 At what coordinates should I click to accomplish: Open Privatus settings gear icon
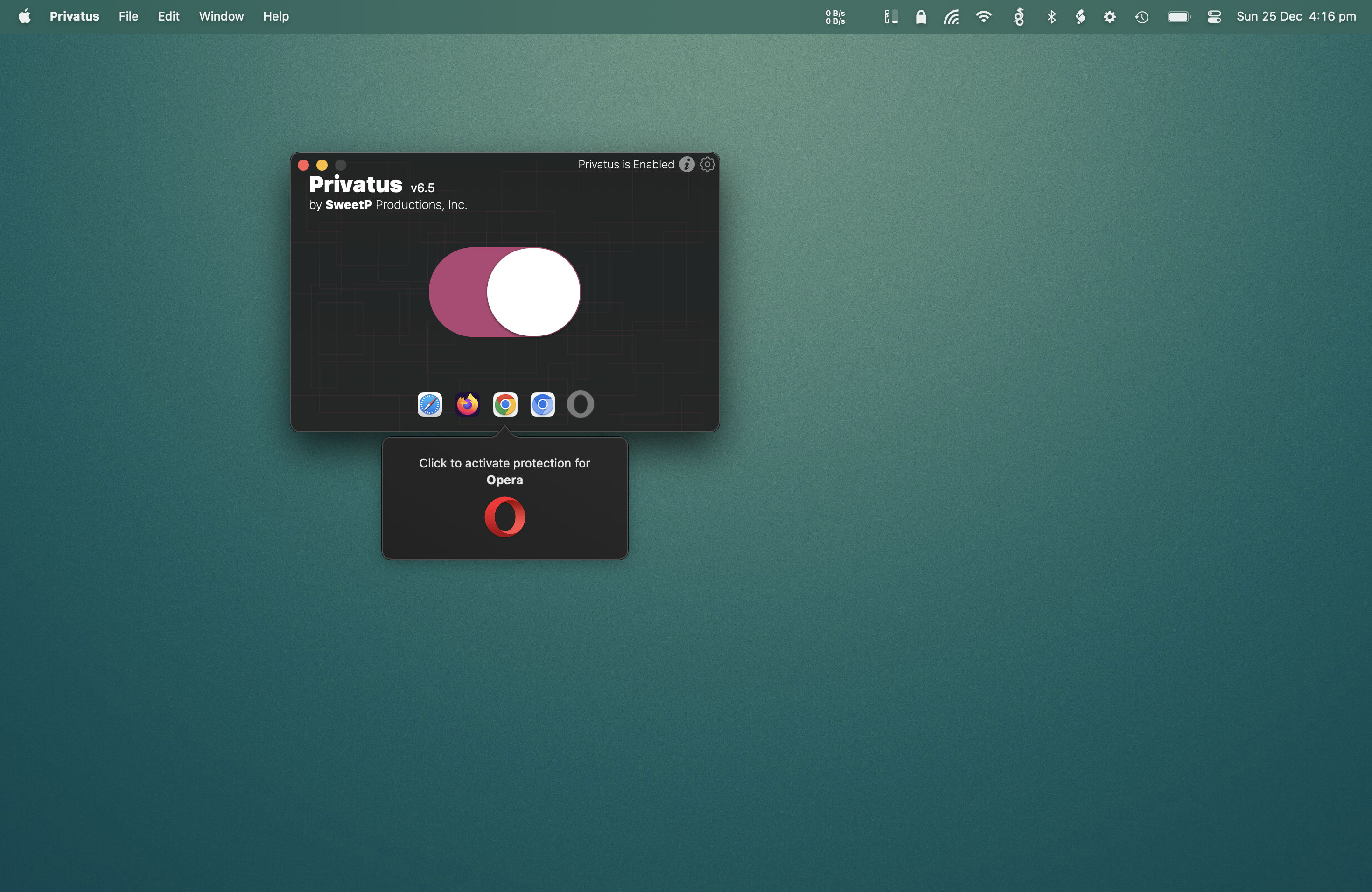pos(707,164)
